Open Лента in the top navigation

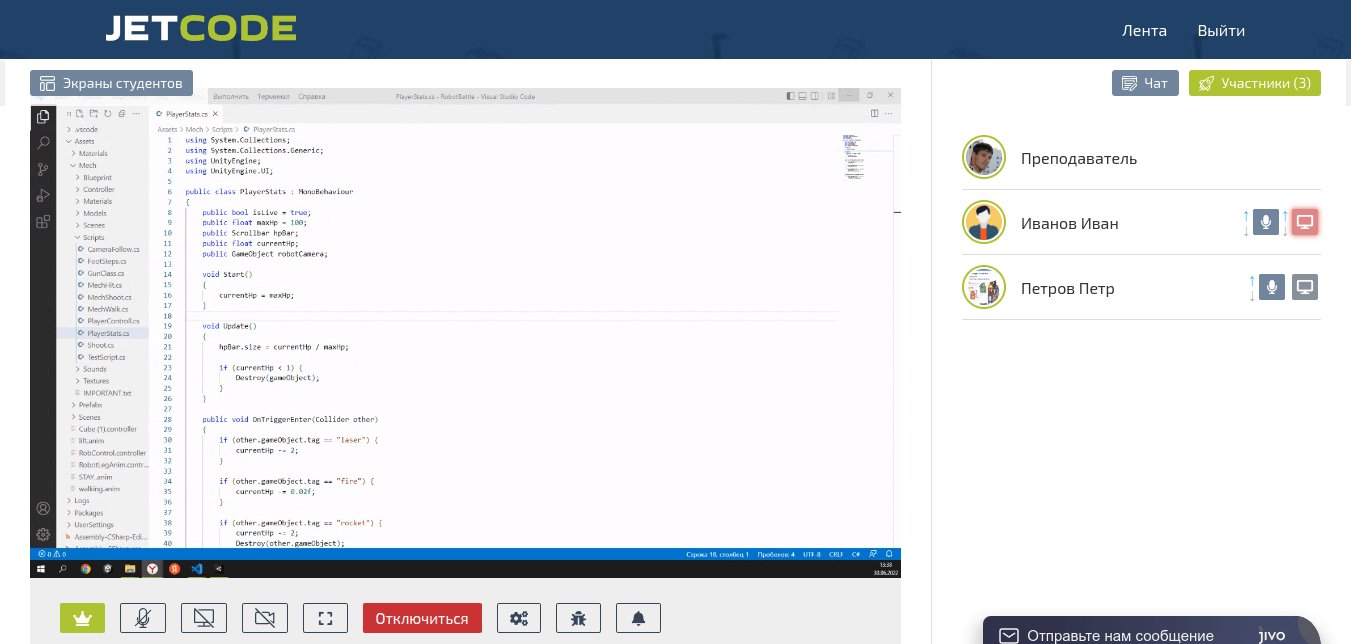point(1144,30)
